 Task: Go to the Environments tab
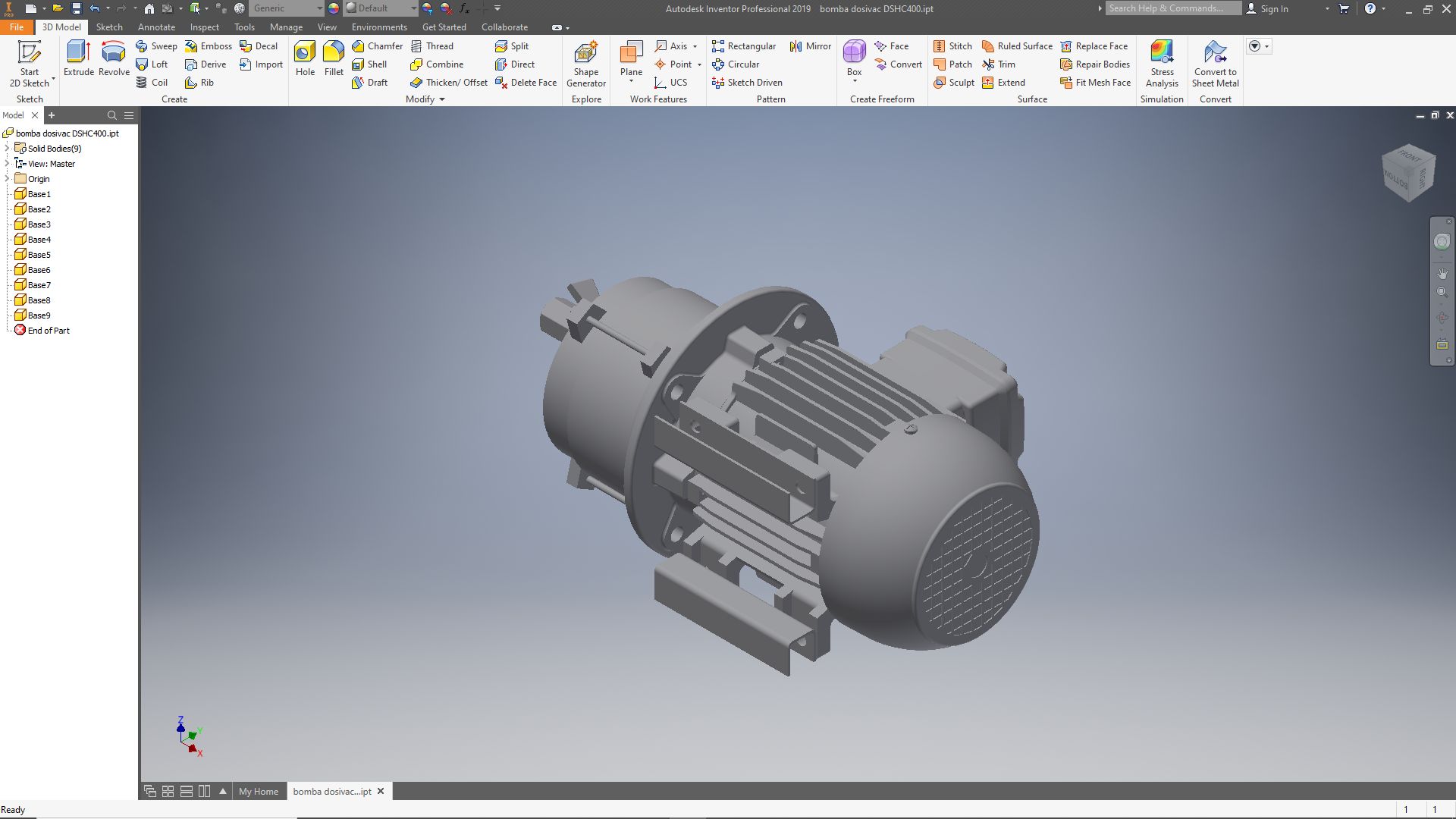pos(379,27)
